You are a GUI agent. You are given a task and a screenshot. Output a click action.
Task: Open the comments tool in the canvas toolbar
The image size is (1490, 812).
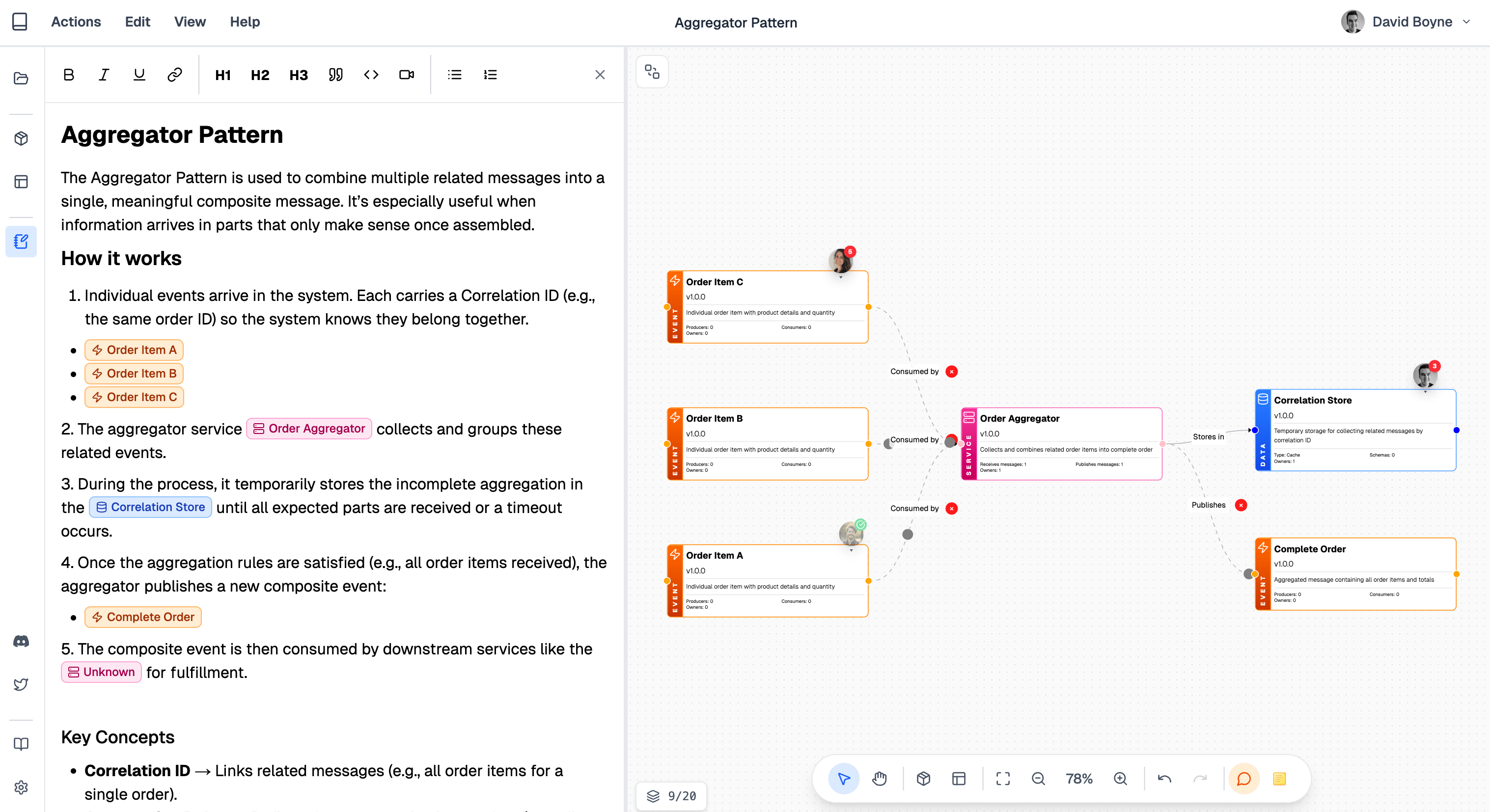pos(1244,779)
